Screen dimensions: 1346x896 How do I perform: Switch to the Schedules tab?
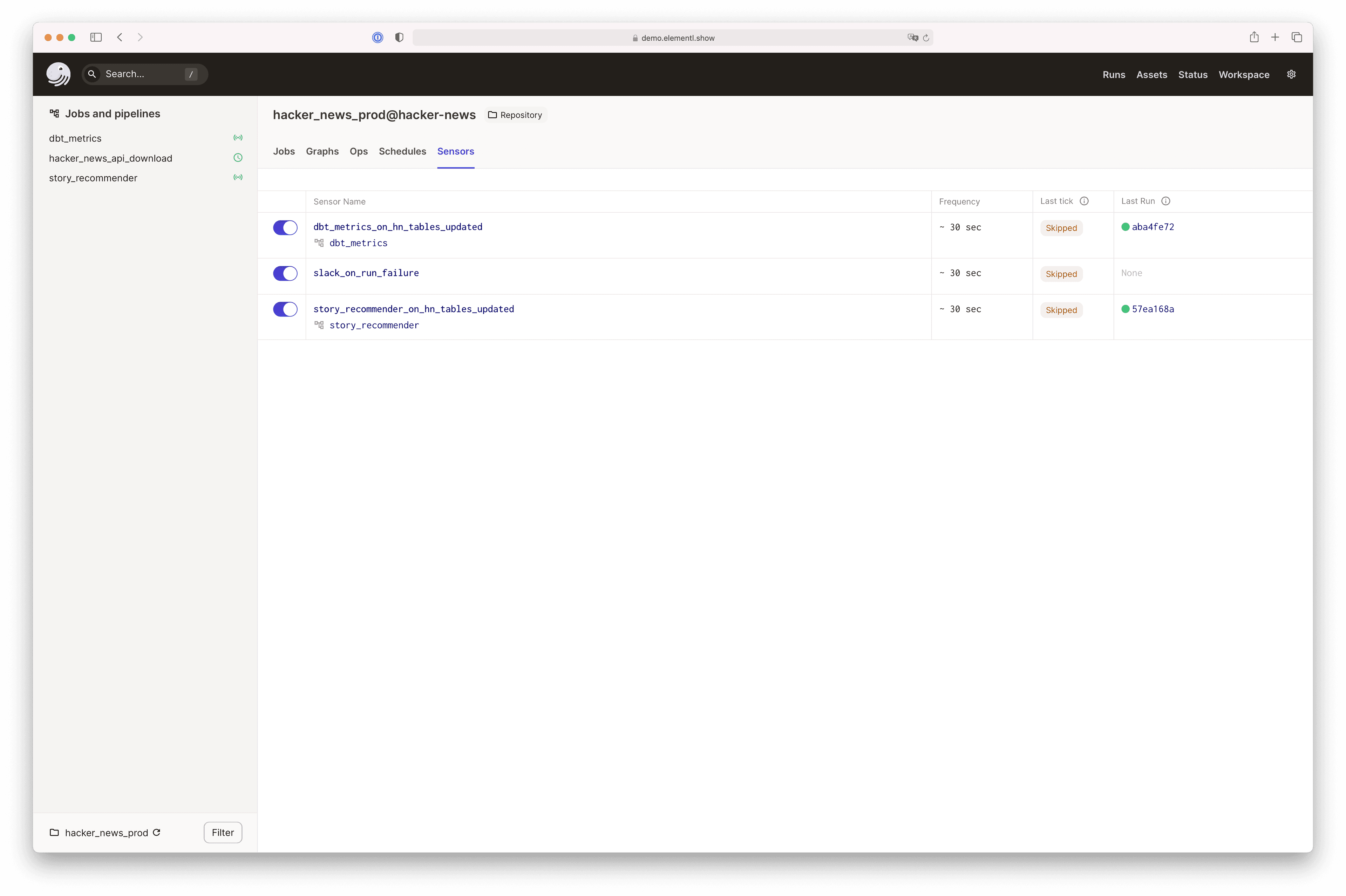pyautogui.click(x=402, y=151)
